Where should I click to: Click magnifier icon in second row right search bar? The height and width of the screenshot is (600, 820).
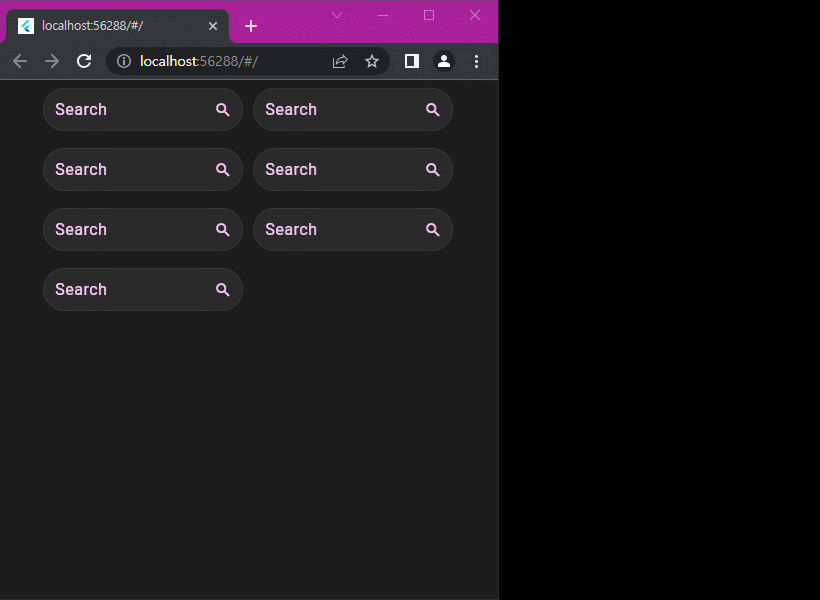(432, 169)
